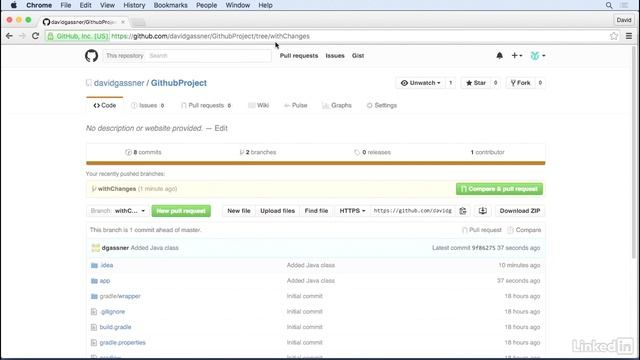Open the user avatar menu
640x360 pixels.
(538, 56)
